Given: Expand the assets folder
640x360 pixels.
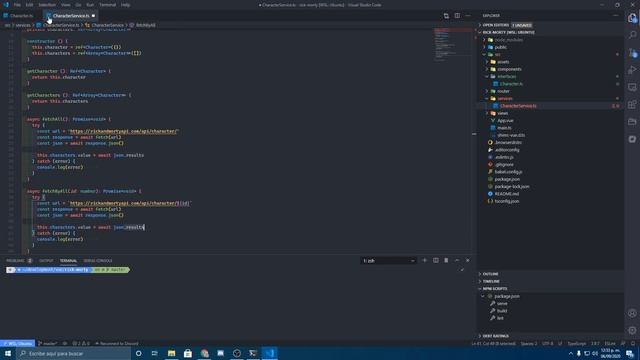Looking at the screenshot, I should [503, 62].
